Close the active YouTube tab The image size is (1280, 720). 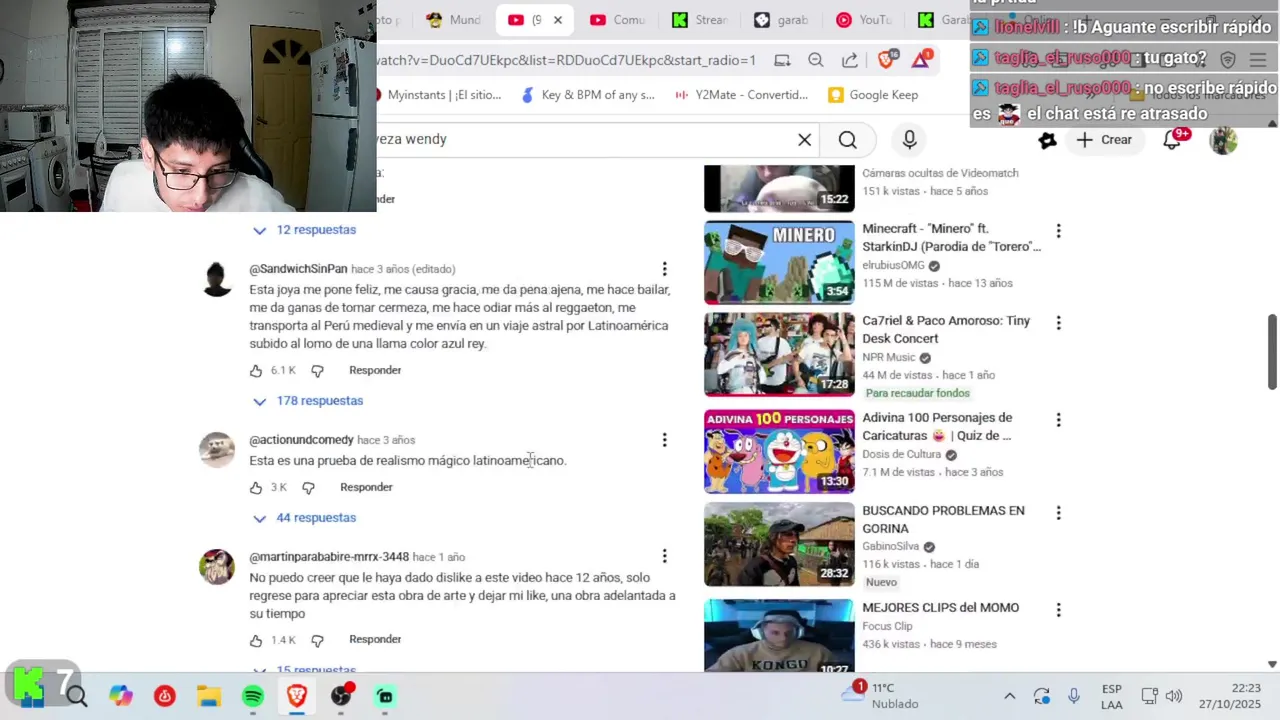558,20
